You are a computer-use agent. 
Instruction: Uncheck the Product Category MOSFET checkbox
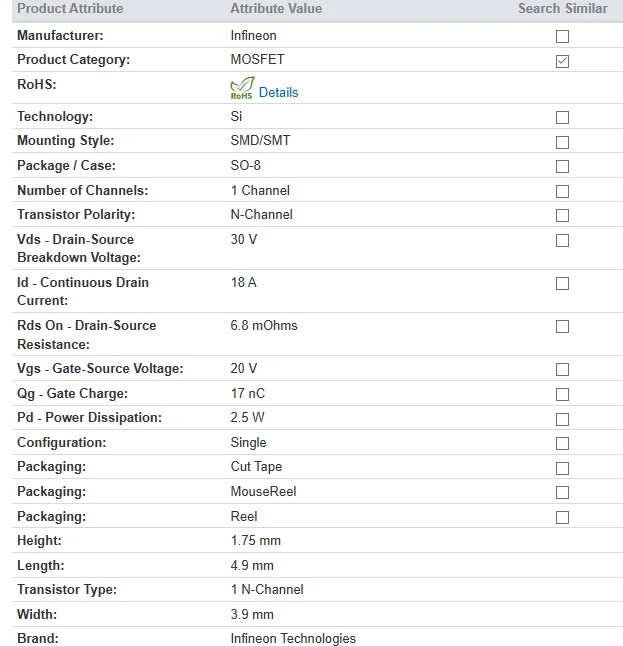[562, 61]
